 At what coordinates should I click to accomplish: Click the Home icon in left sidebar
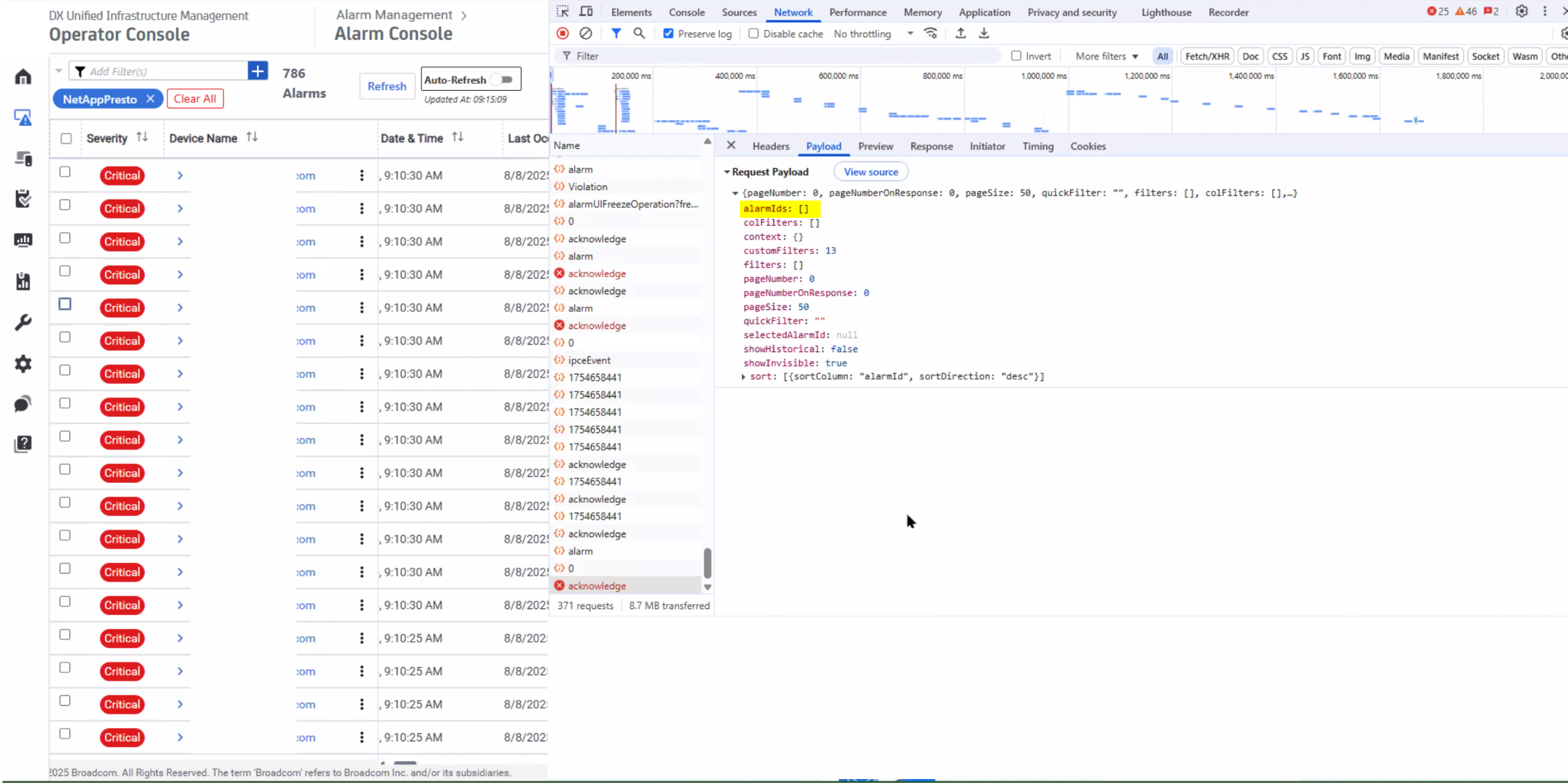pyautogui.click(x=23, y=77)
